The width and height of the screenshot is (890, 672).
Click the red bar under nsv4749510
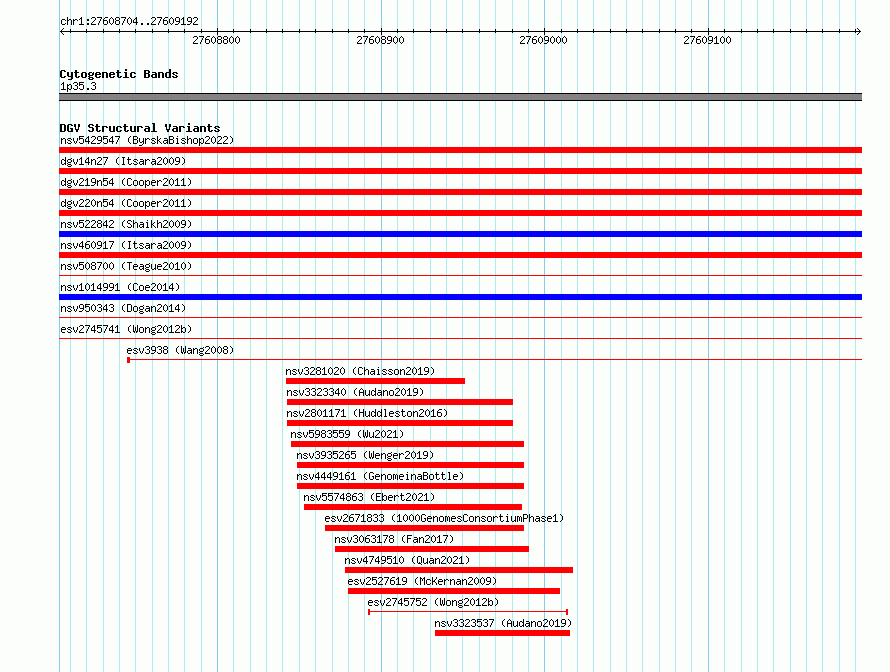point(459,570)
